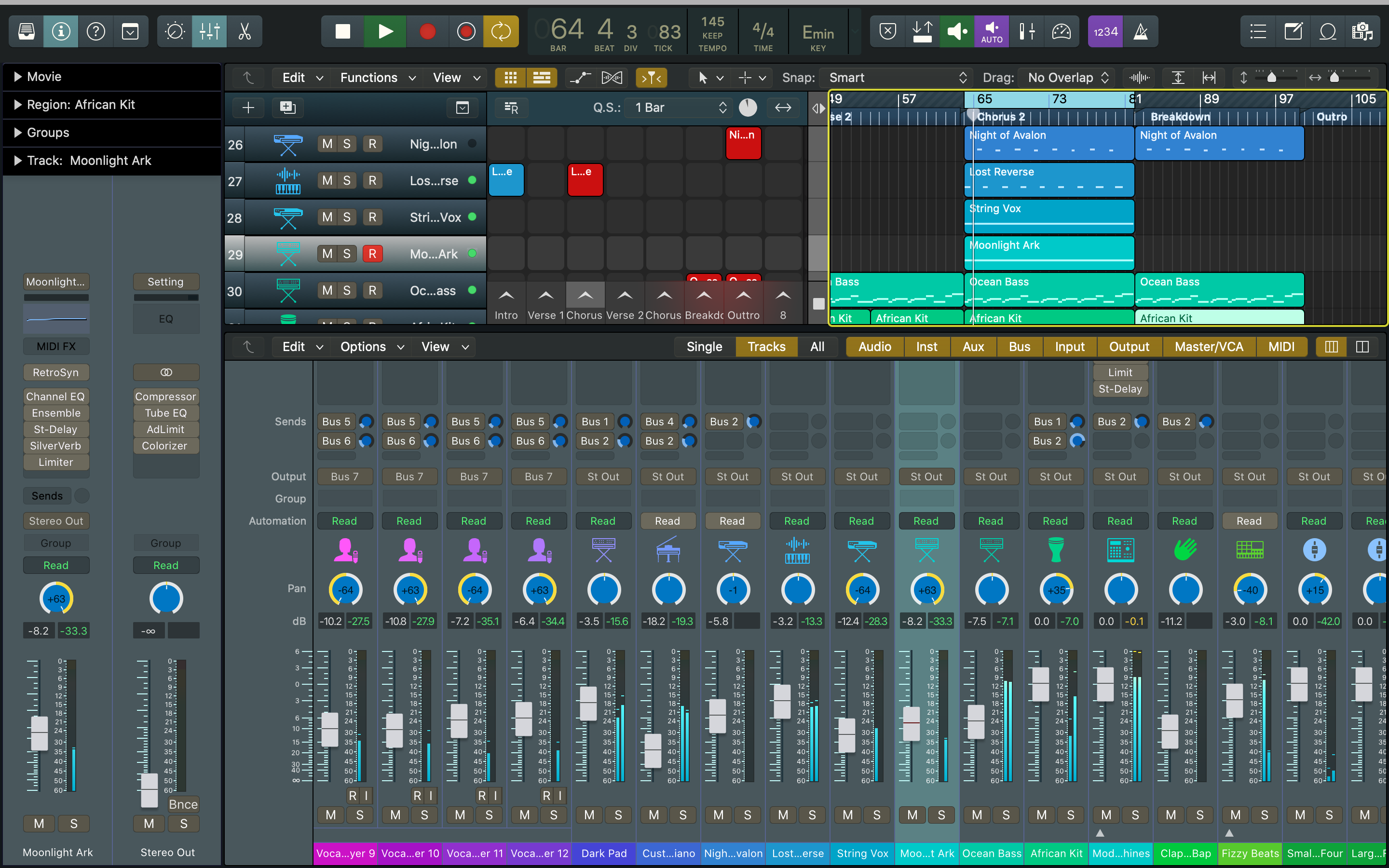
Task: Click the Count-in 1234 button
Action: [x=1105, y=31]
